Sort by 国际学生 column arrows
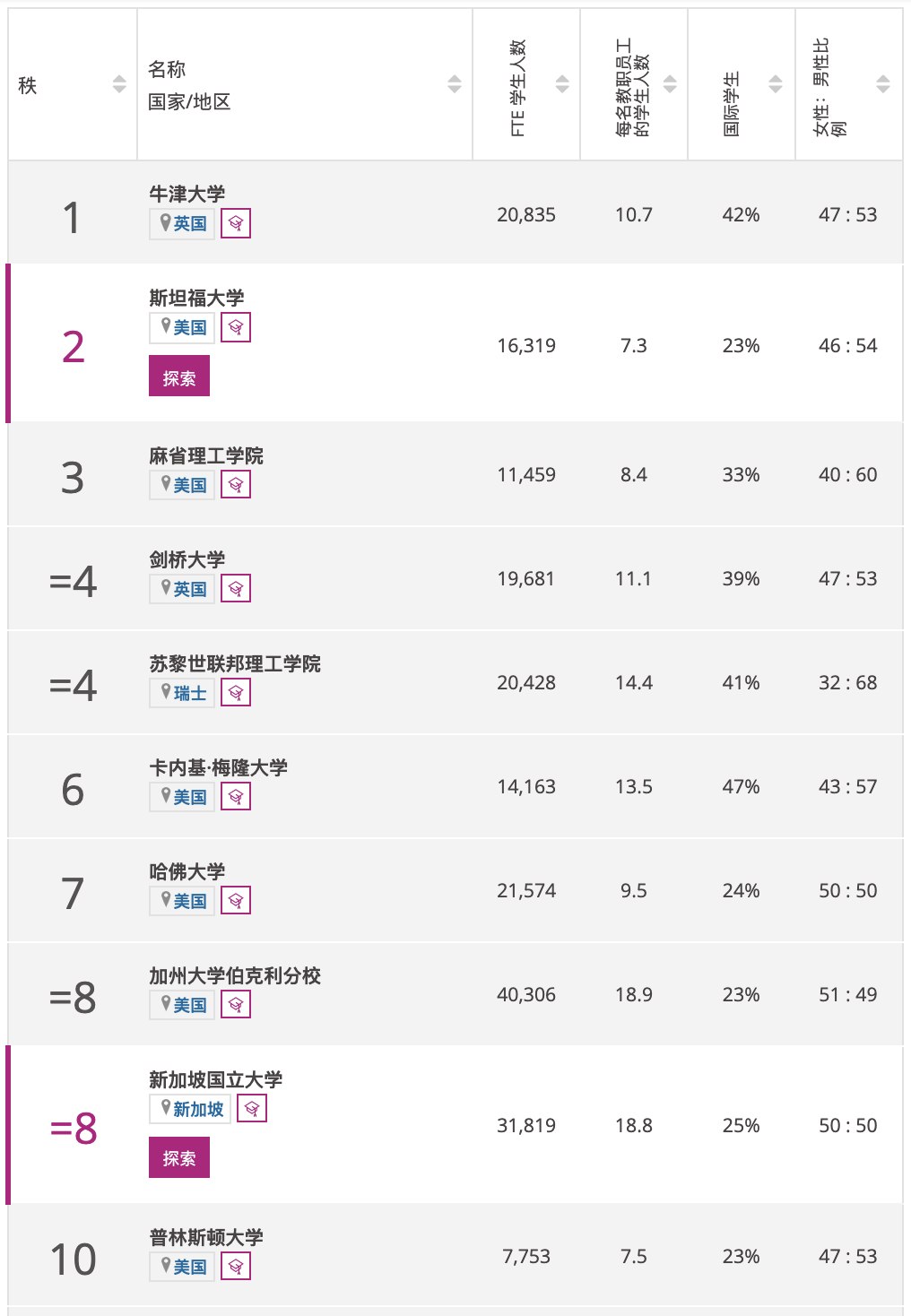 click(x=776, y=84)
